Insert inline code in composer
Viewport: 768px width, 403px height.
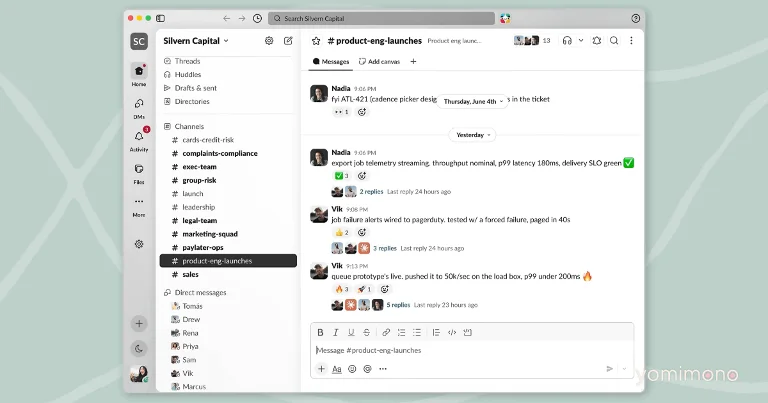pos(452,332)
